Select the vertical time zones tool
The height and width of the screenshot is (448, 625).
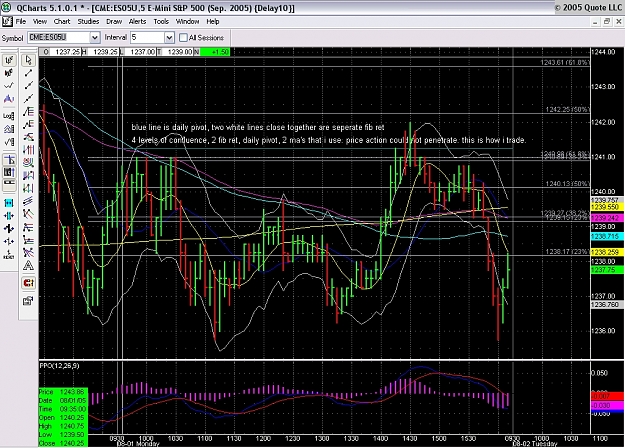tap(28, 150)
